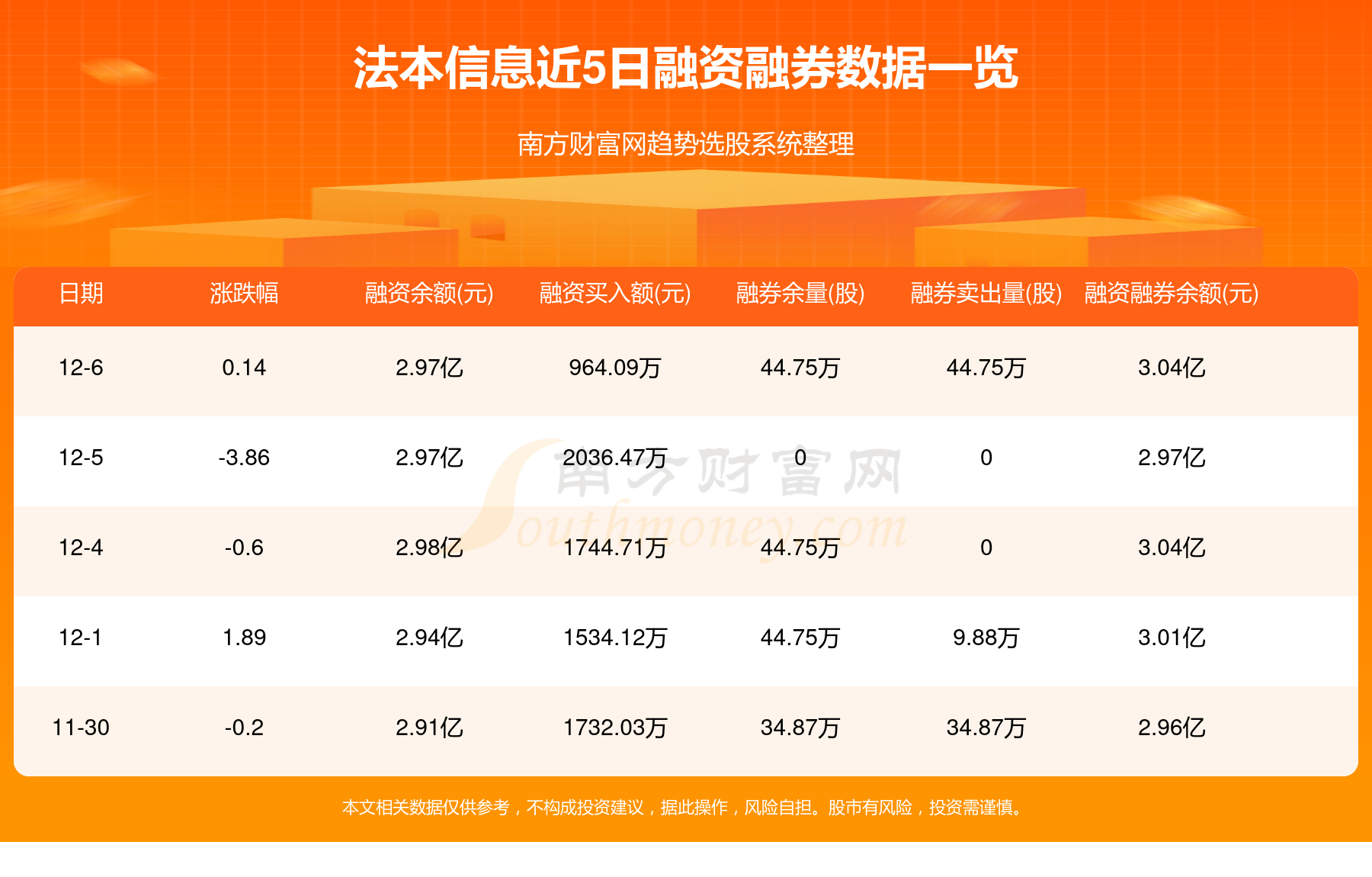The image size is (1372, 877).
Task: Click the 融券卖出量 value 9.88万
Action: [986, 638]
